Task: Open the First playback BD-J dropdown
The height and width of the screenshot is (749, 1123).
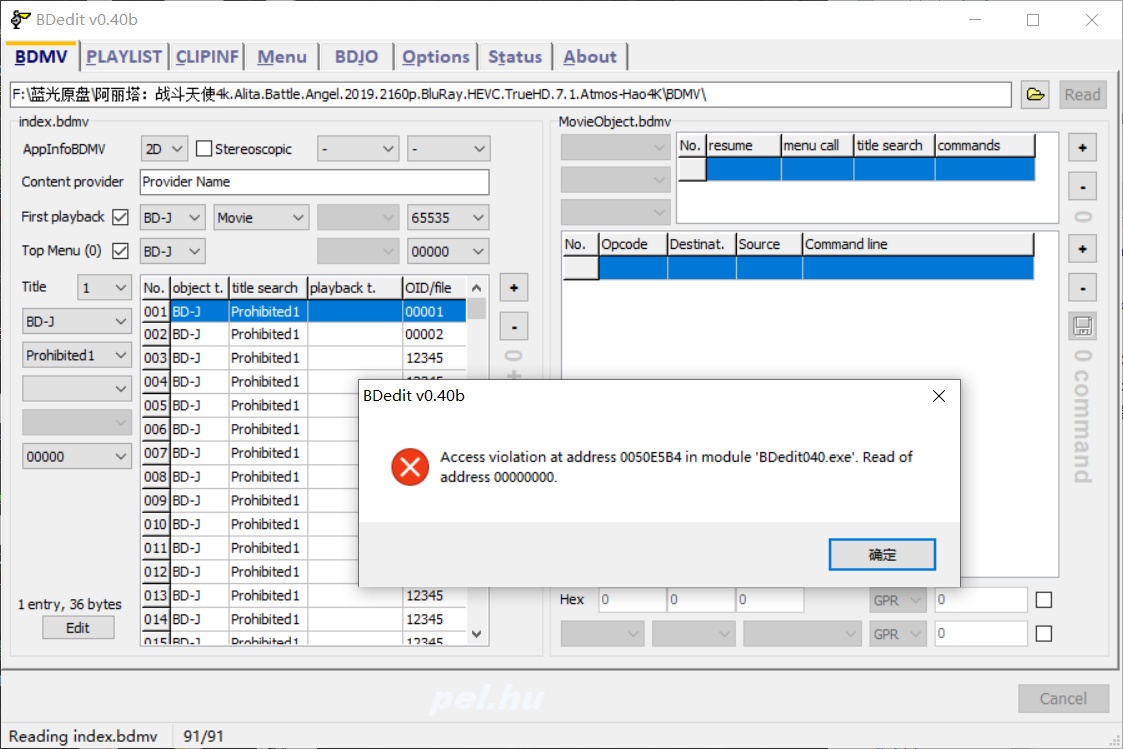Action: (173, 218)
